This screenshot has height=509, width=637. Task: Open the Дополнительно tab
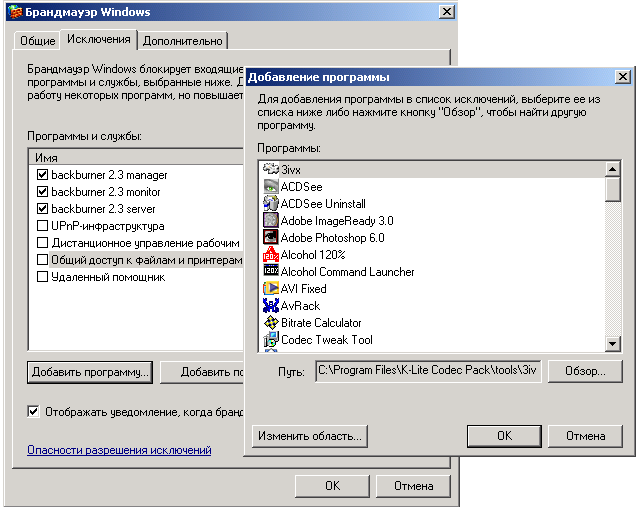(182, 41)
